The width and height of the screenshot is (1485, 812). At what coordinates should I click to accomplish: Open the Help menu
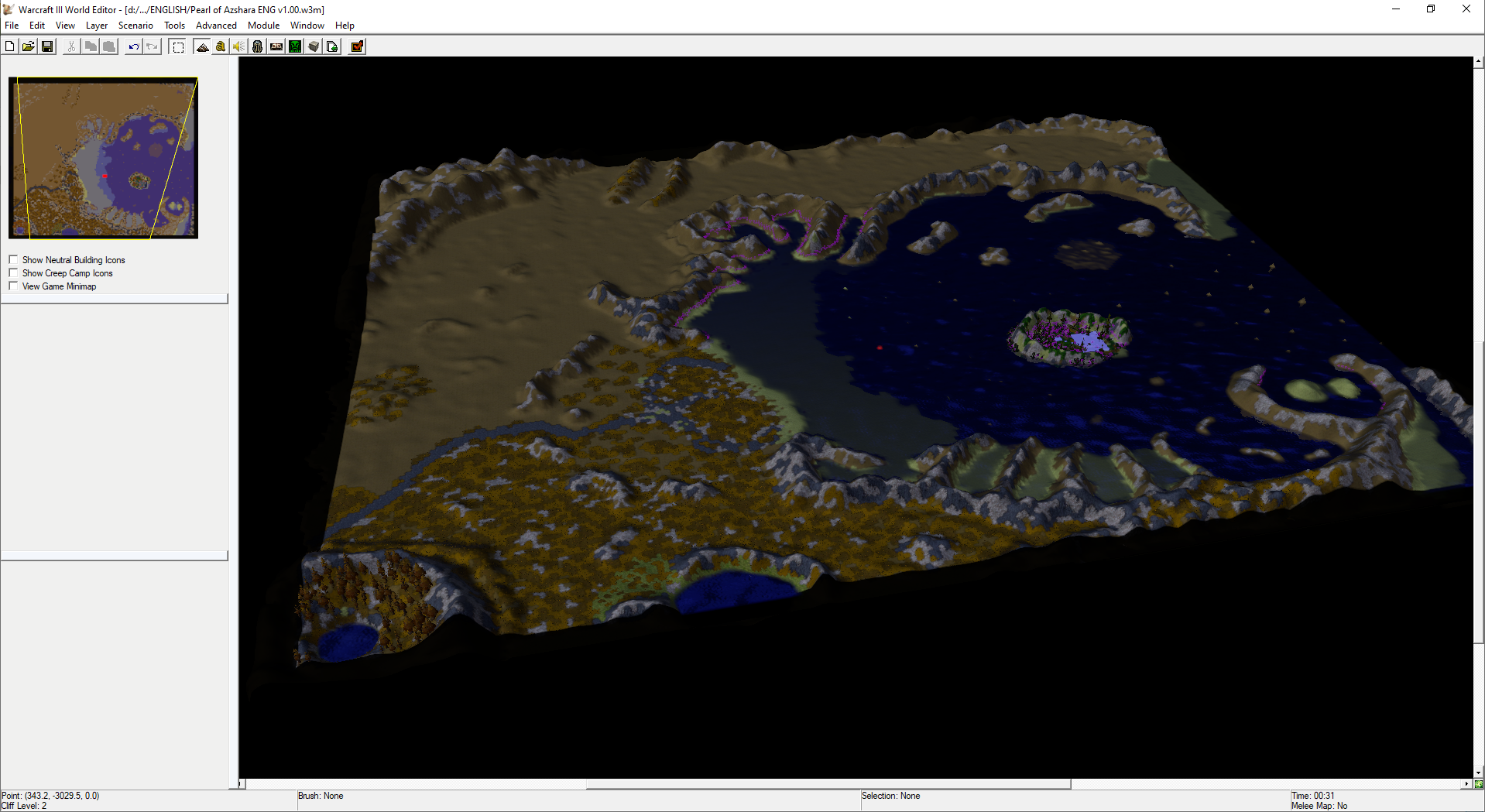pyautogui.click(x=345, y=26)
